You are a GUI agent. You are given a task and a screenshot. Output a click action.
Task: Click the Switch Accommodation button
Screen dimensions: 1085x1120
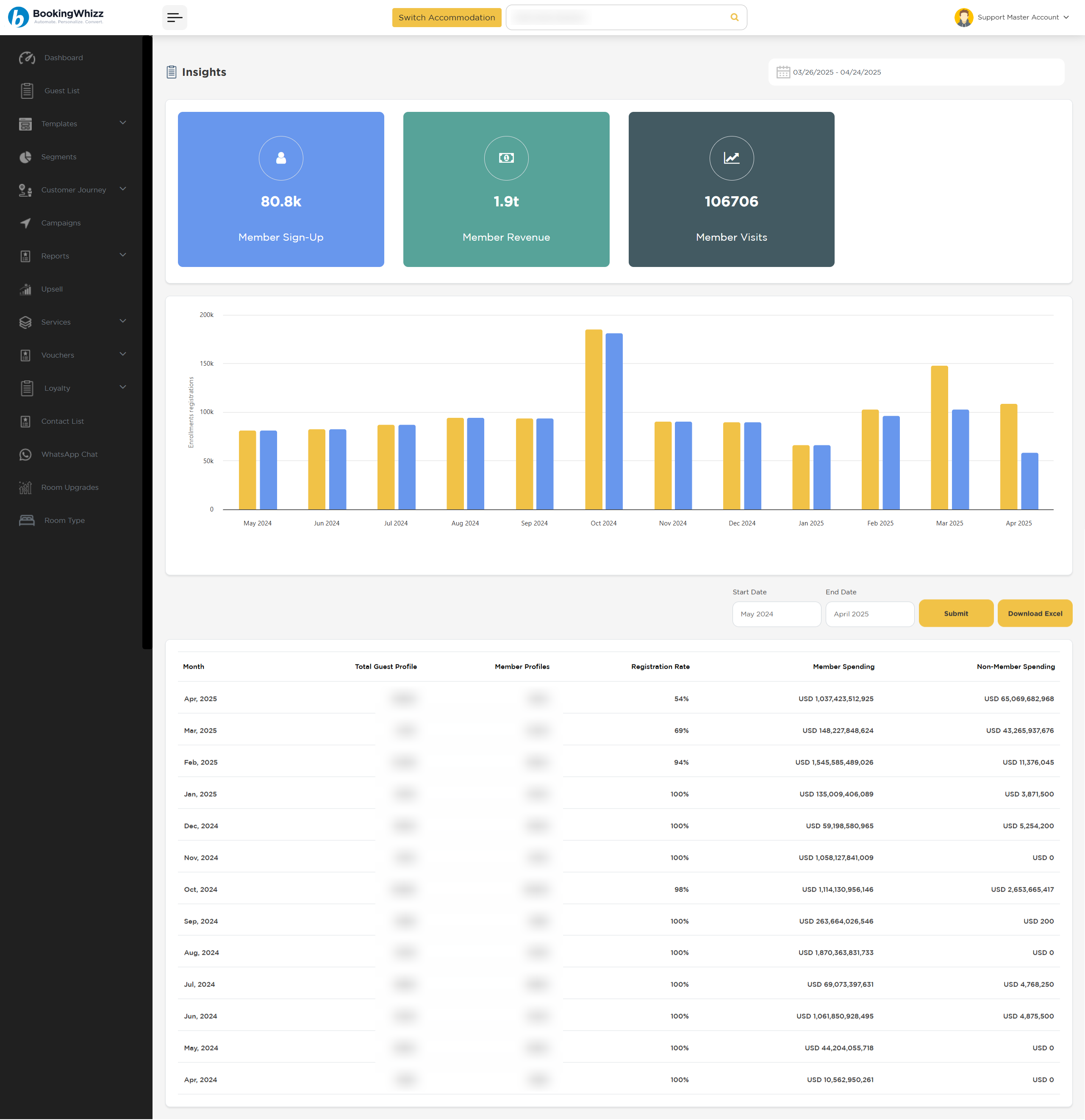coord(446,18)
